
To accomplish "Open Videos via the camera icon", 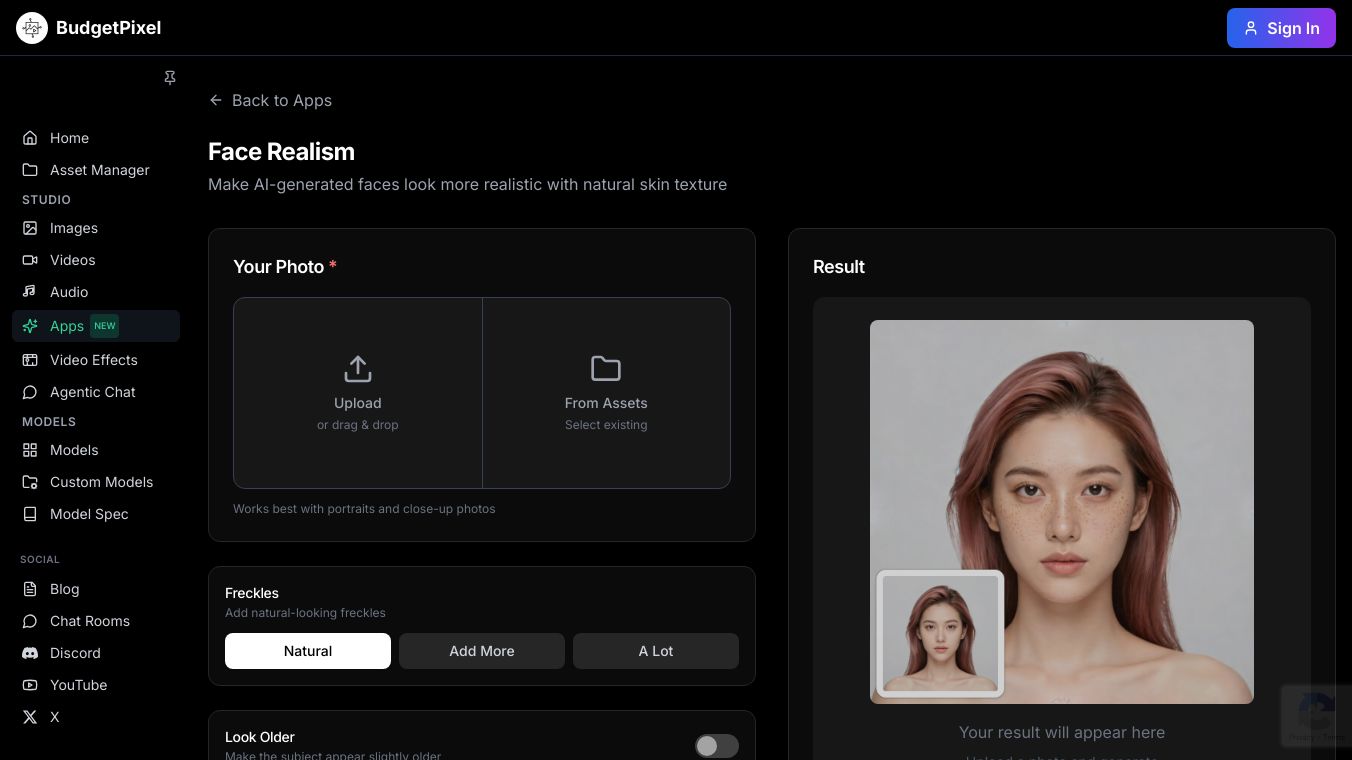I will pos(31,260).
